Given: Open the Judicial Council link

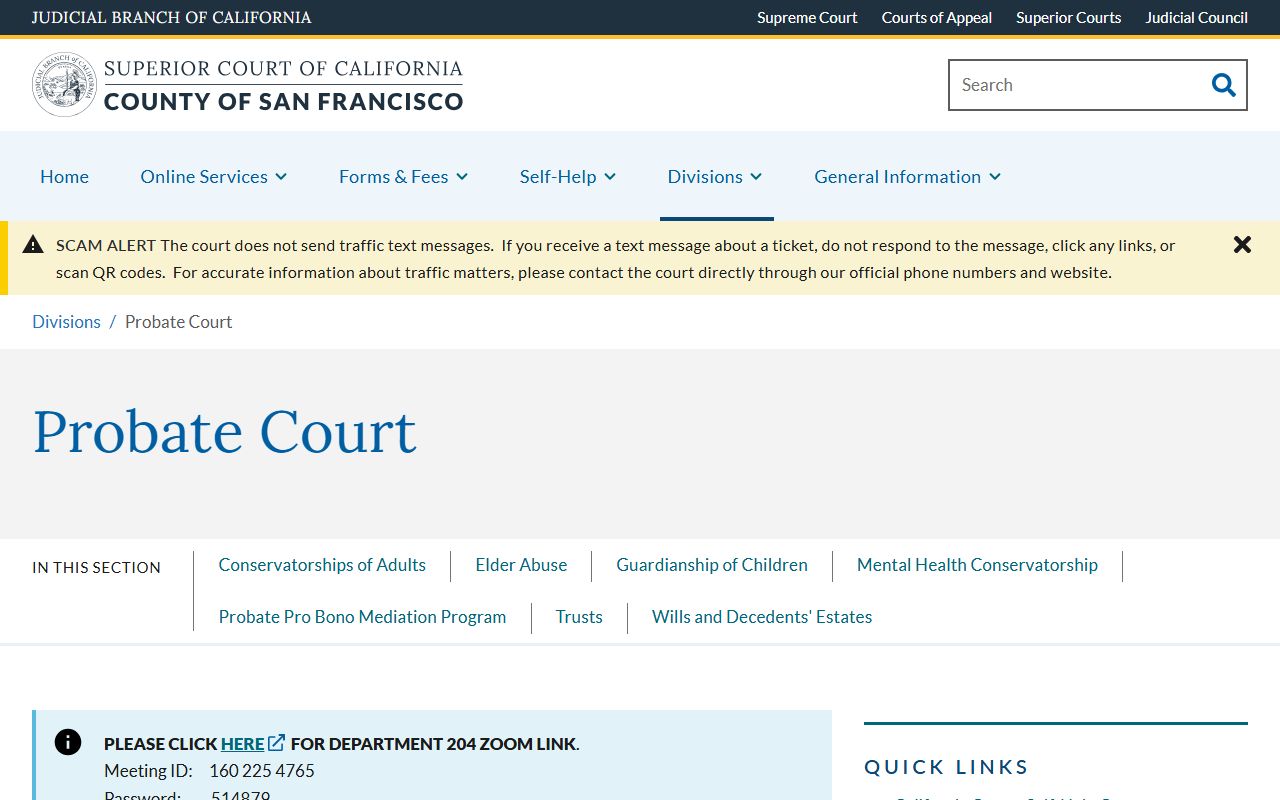Looking at the screenshot, I should tap(1197, 17).
